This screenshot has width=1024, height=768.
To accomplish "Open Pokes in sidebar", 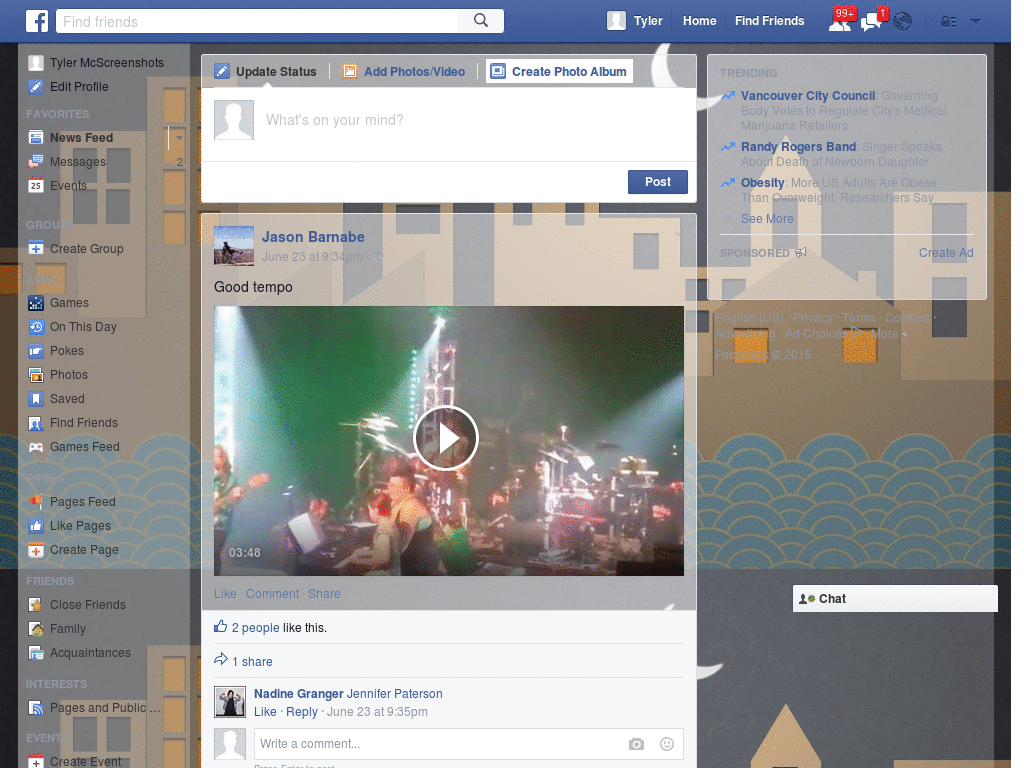I will [56, 351].
